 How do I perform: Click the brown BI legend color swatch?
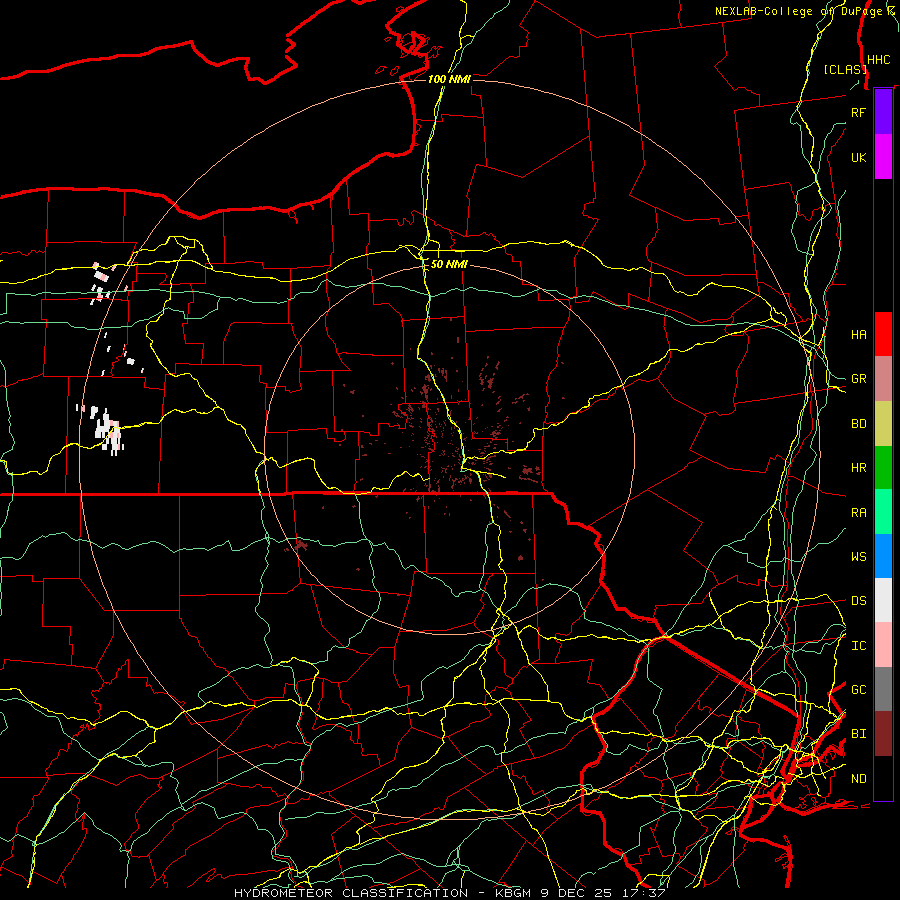click(883, 734)
